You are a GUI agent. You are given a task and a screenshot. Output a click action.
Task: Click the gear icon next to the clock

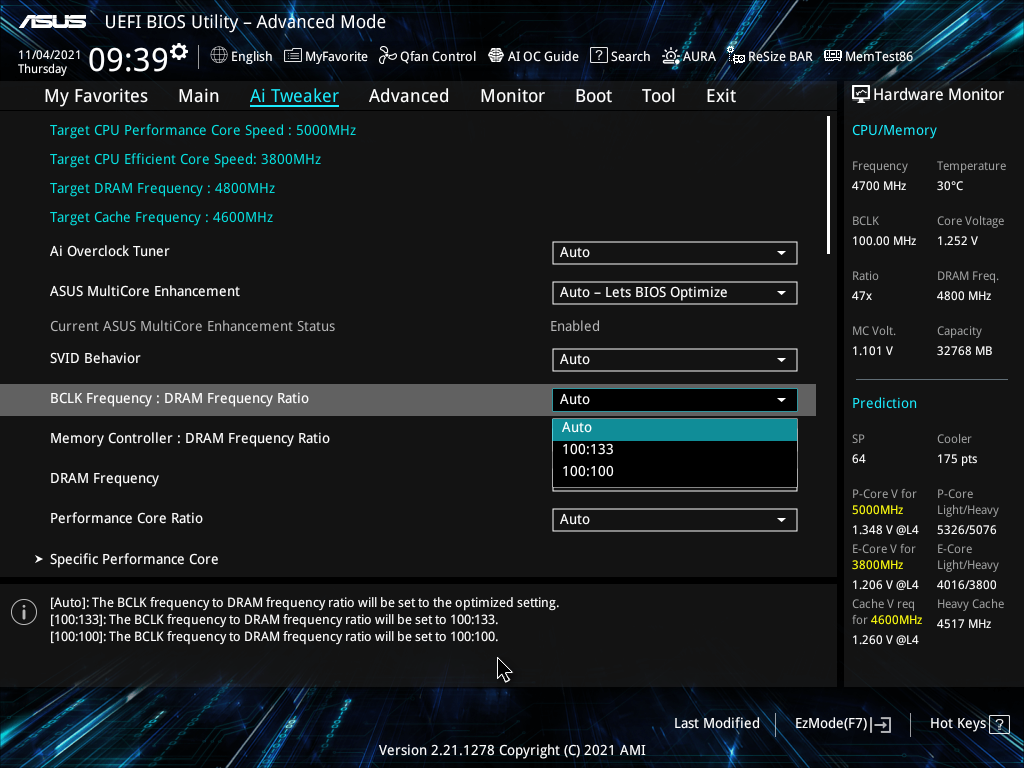[x=178, y=52]
